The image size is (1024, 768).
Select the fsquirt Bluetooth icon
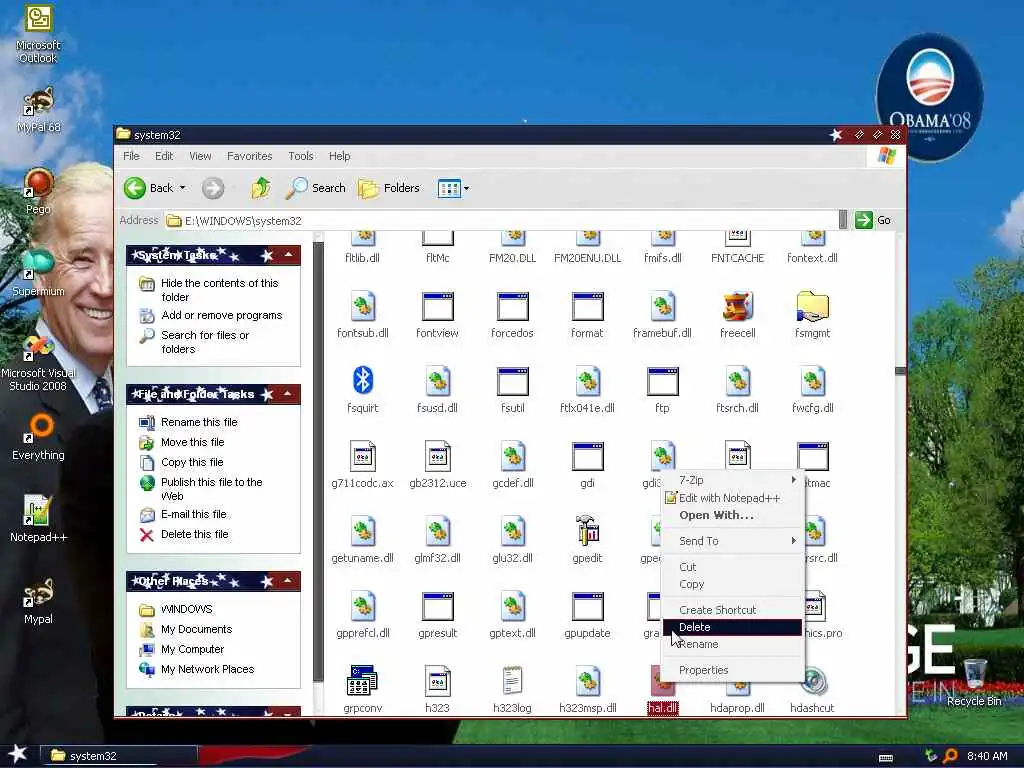click(362, 381)
